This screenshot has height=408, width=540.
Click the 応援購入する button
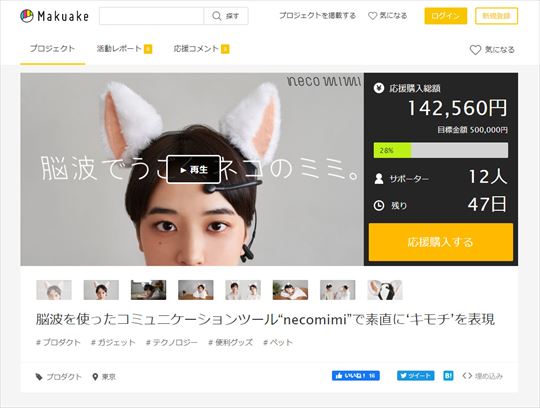pos(441,242)
